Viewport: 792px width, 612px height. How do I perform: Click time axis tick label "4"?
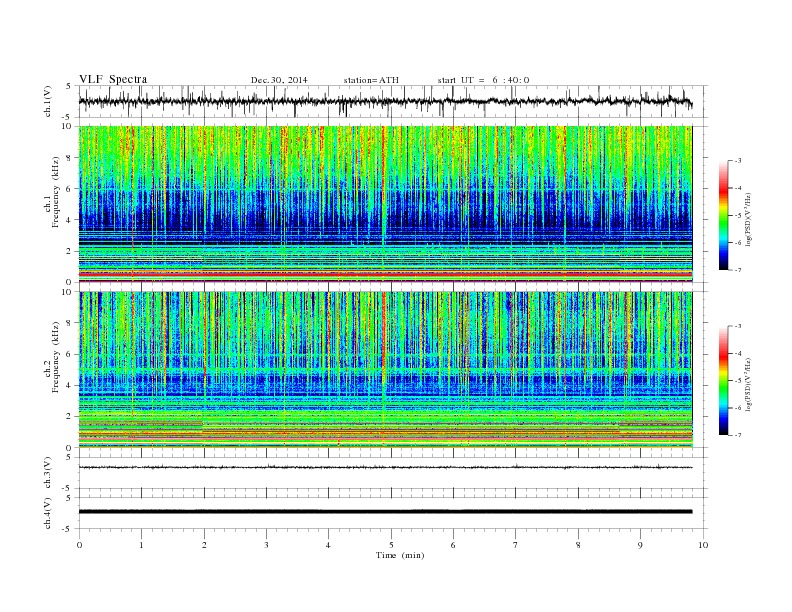pyautogui.click(x=328, y=545)
